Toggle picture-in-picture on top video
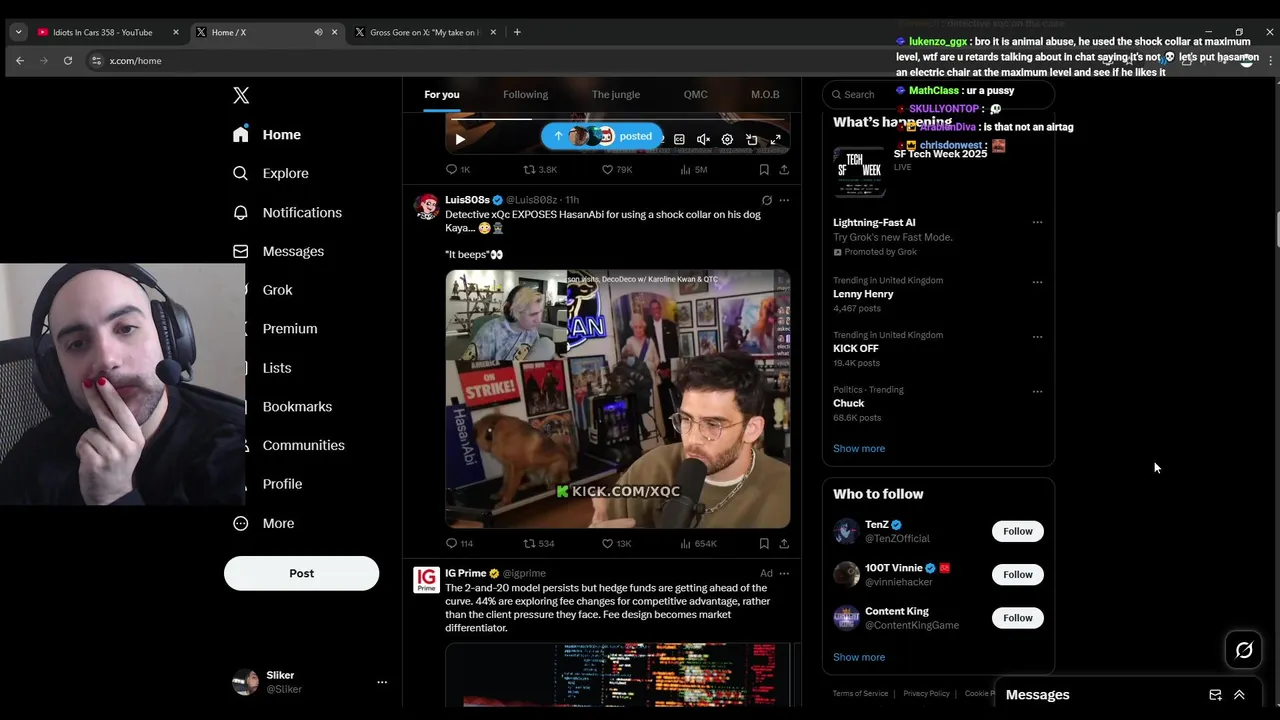 point(752,139)
